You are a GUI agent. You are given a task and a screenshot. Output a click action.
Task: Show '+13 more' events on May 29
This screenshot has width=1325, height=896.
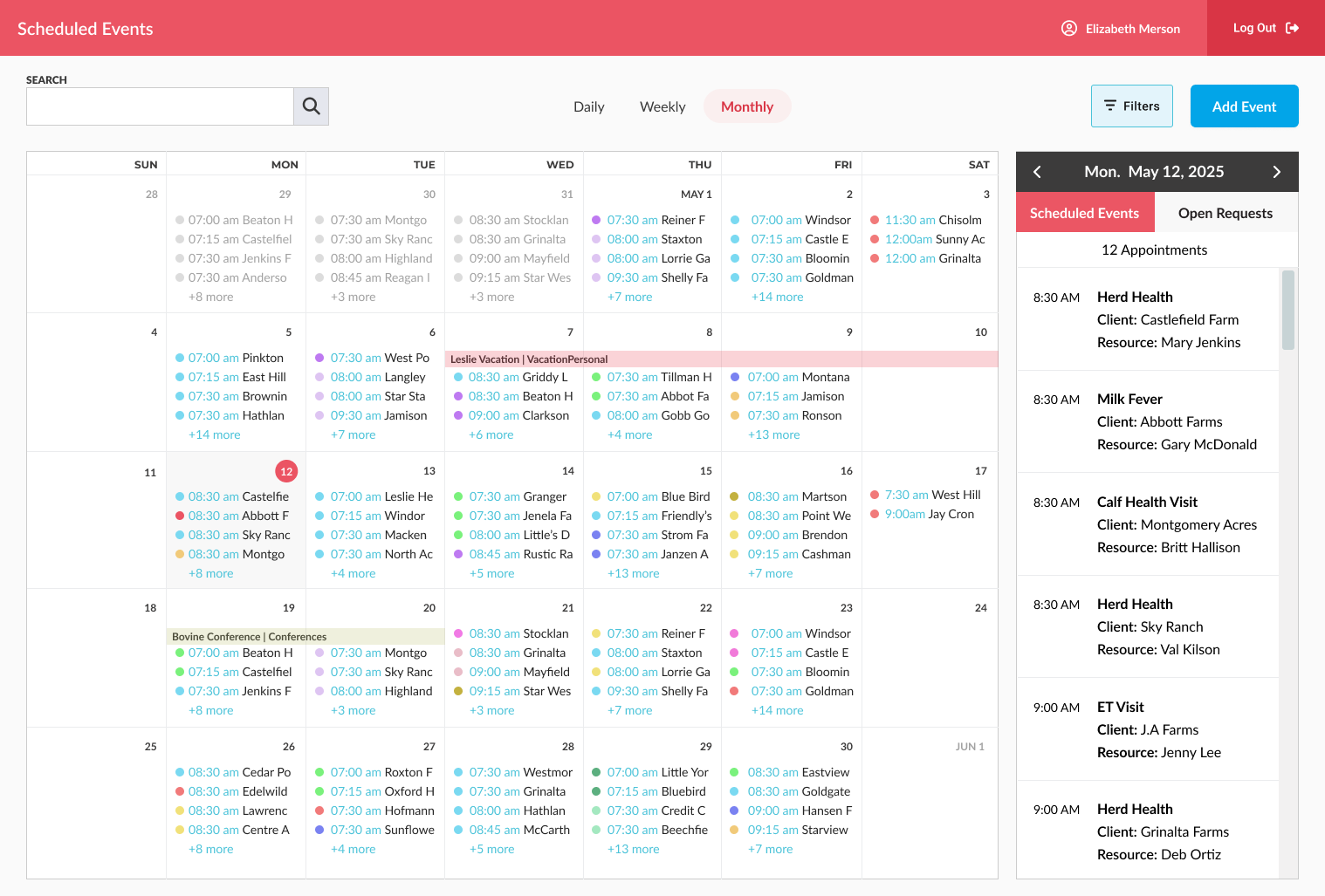[634, 849]
